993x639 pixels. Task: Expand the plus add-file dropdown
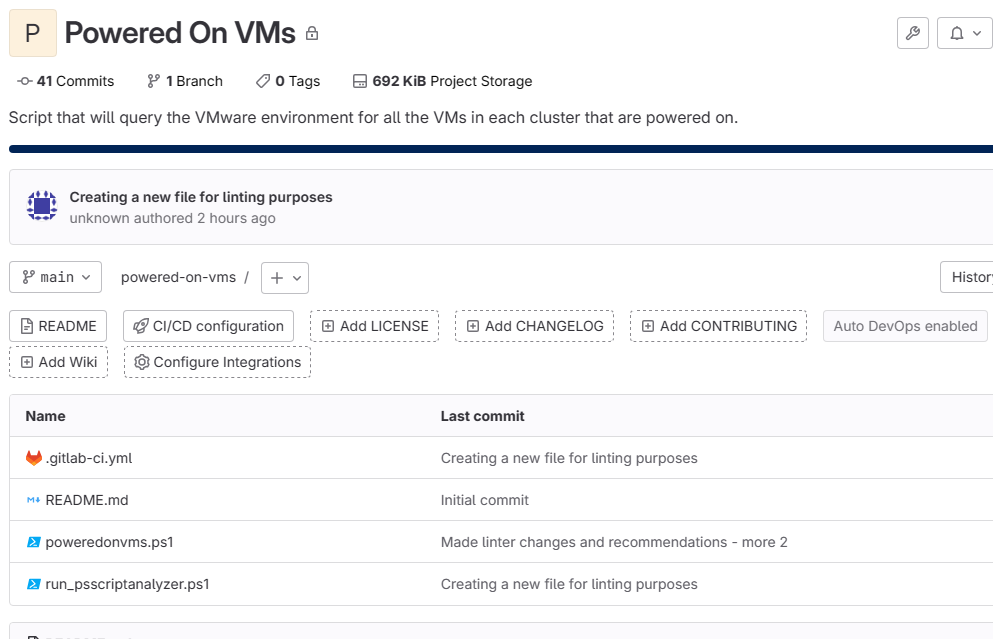(x=285, y=277)
